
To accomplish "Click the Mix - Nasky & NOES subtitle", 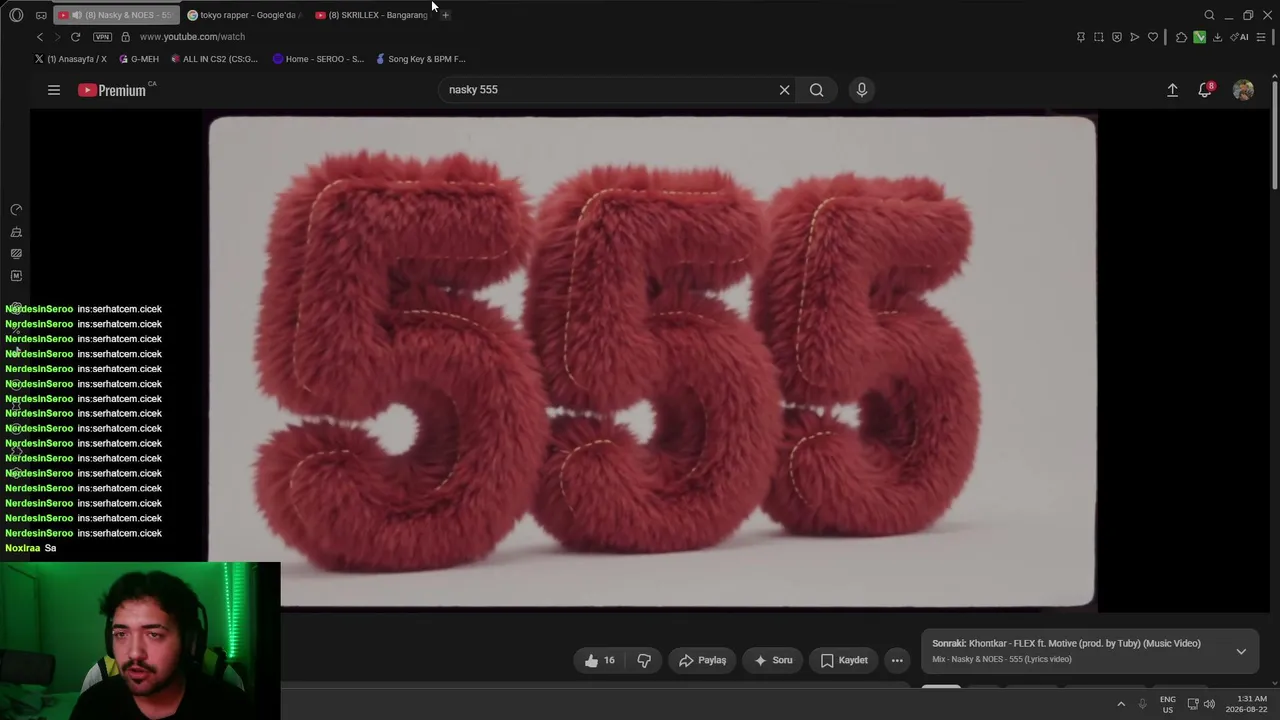I will point(1002,659).
